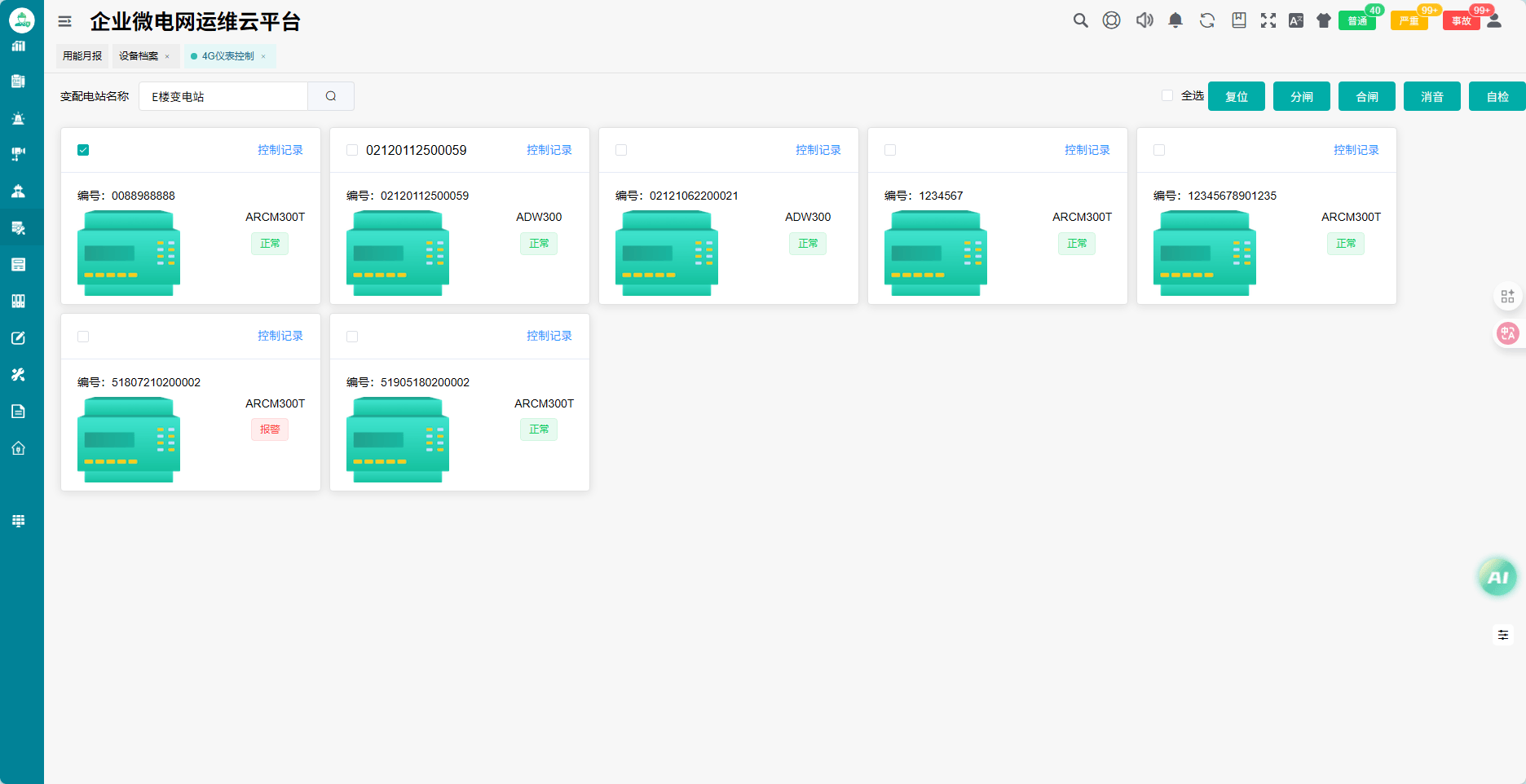Toggle the 全选 select-all checkbox
The height and width of the screenshot is (784, 1526).
tap(1167, 95)
